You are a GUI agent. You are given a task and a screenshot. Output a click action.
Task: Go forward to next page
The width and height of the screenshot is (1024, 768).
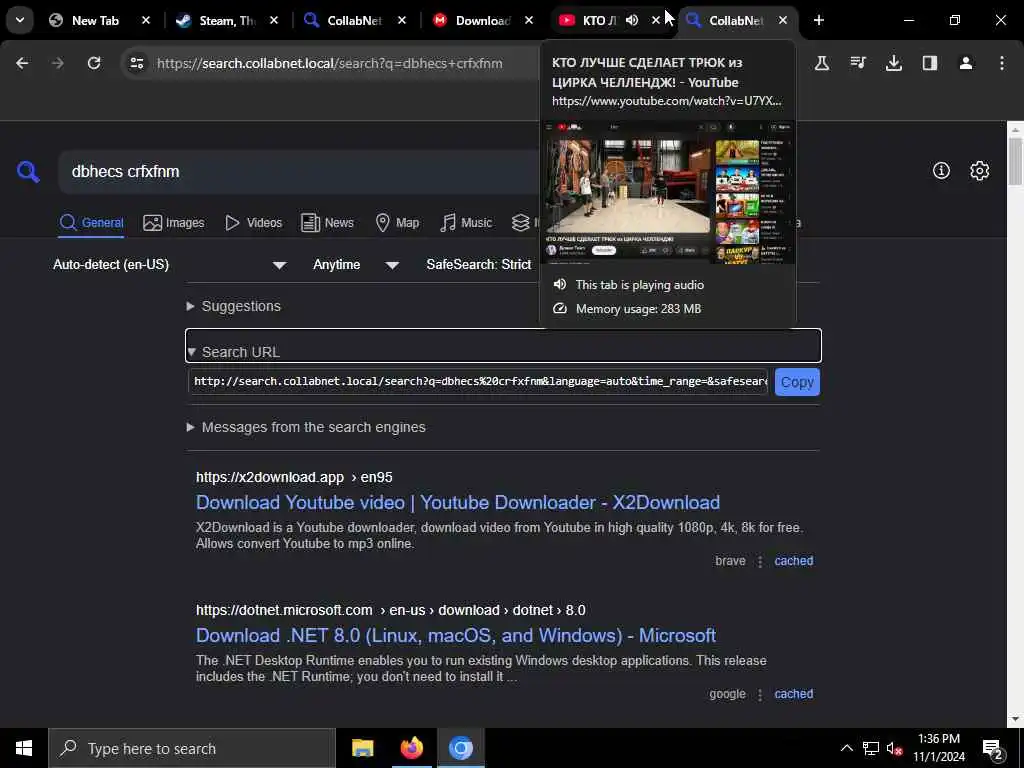[x=57, y=63]
